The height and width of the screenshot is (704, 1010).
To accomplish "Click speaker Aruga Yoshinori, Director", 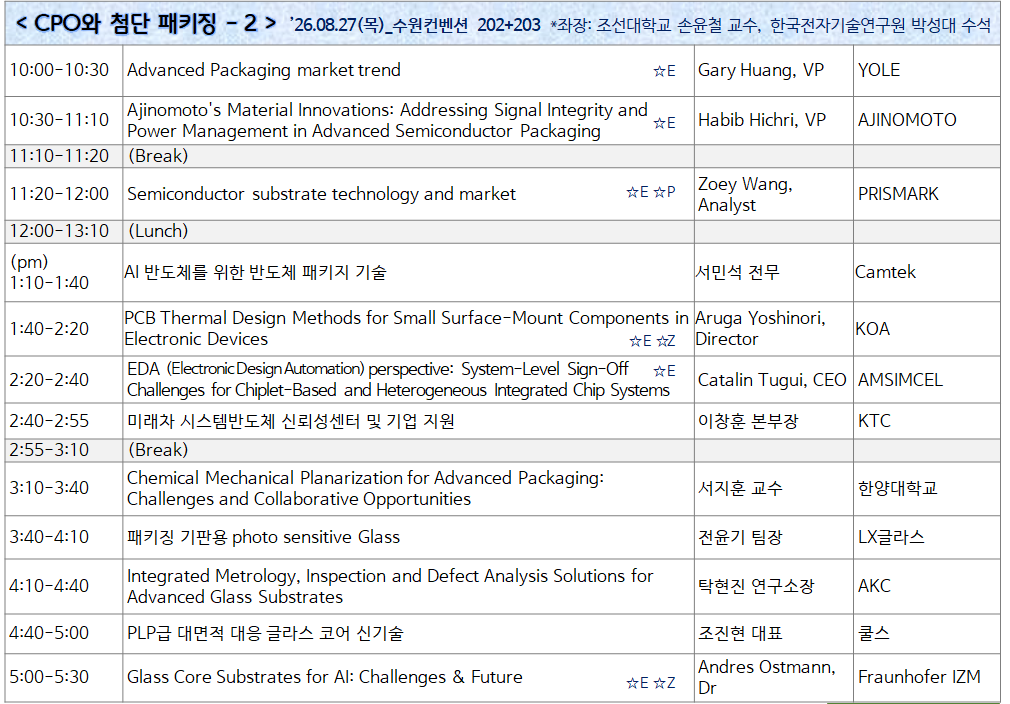I will (x=760, y=328).
